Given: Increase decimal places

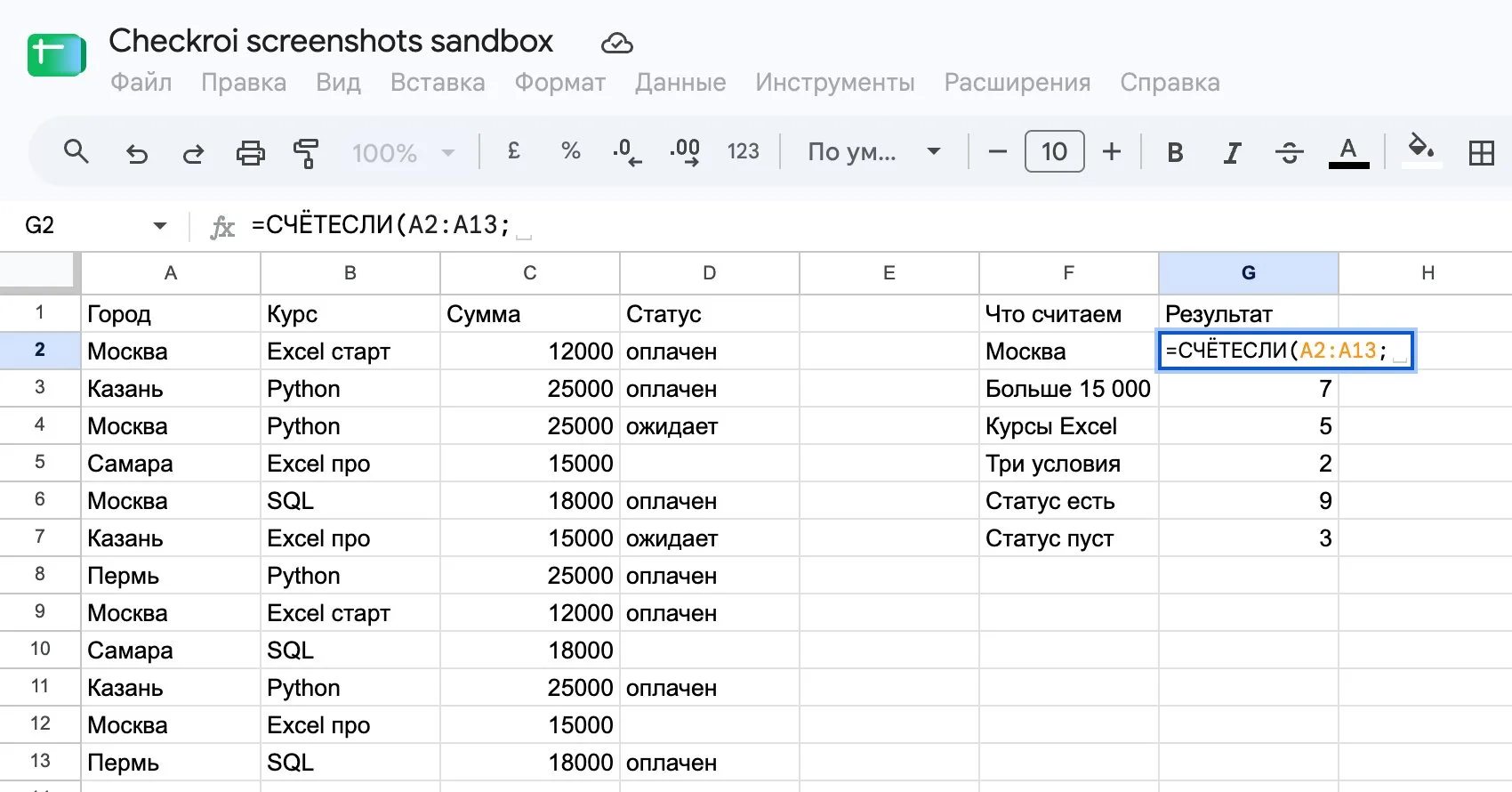Looking at the screenshot, I should [x=685, y=152].
